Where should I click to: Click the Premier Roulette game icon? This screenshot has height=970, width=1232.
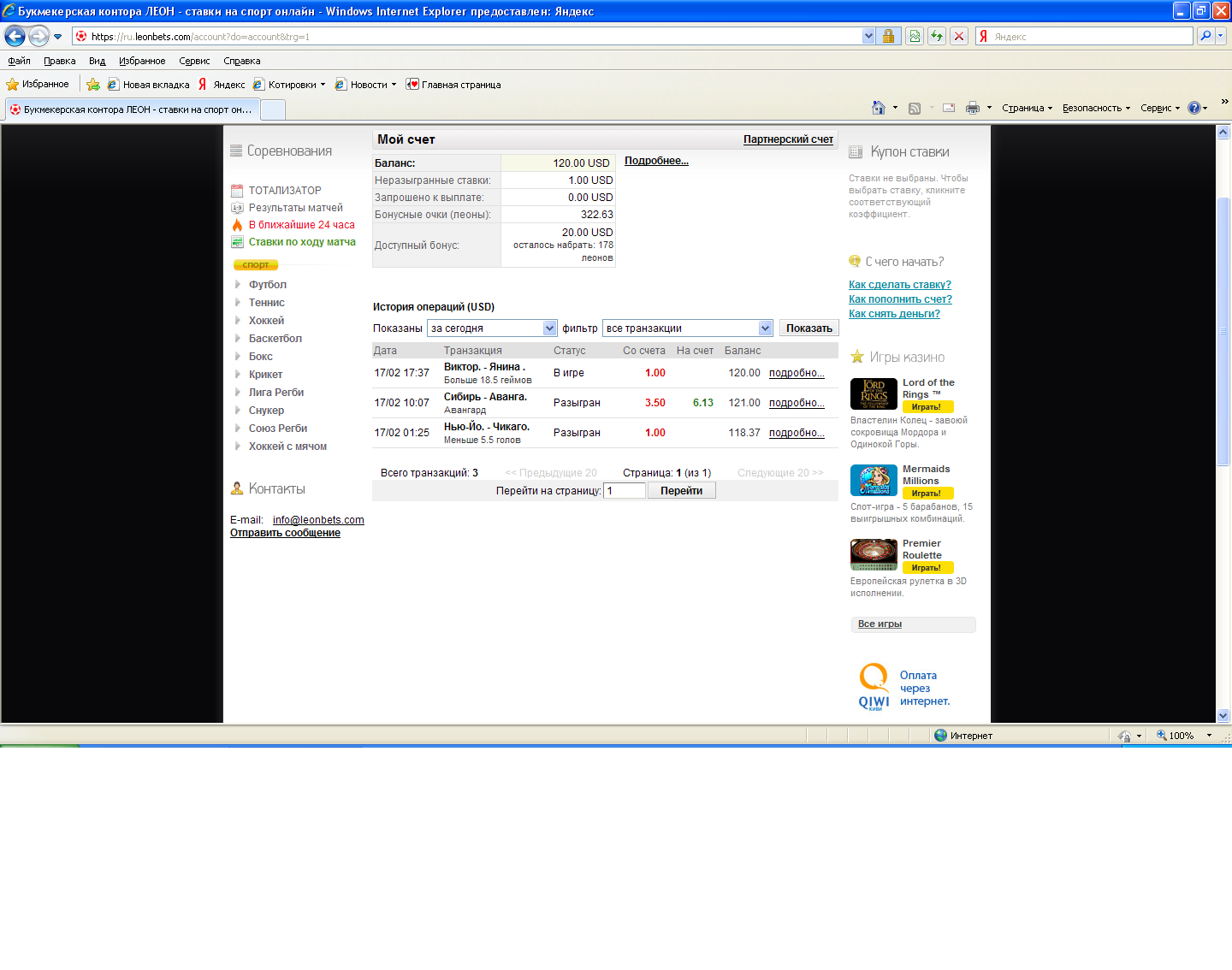coord(874,554)
